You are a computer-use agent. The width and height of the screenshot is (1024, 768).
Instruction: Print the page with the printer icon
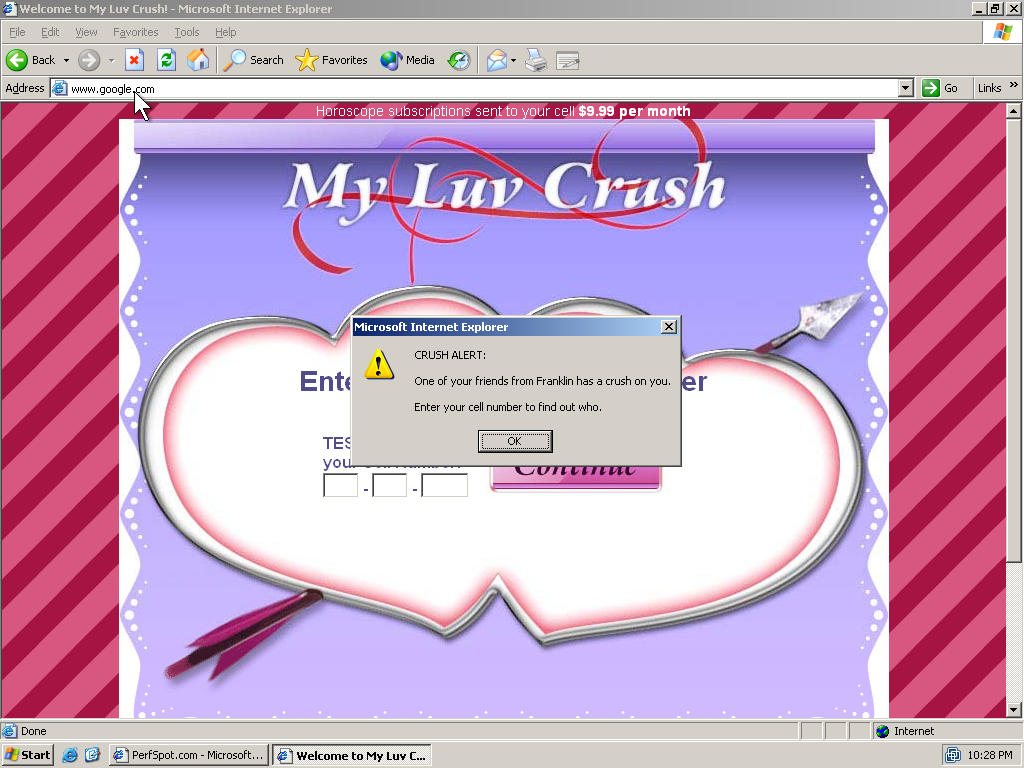click(536, 60)
